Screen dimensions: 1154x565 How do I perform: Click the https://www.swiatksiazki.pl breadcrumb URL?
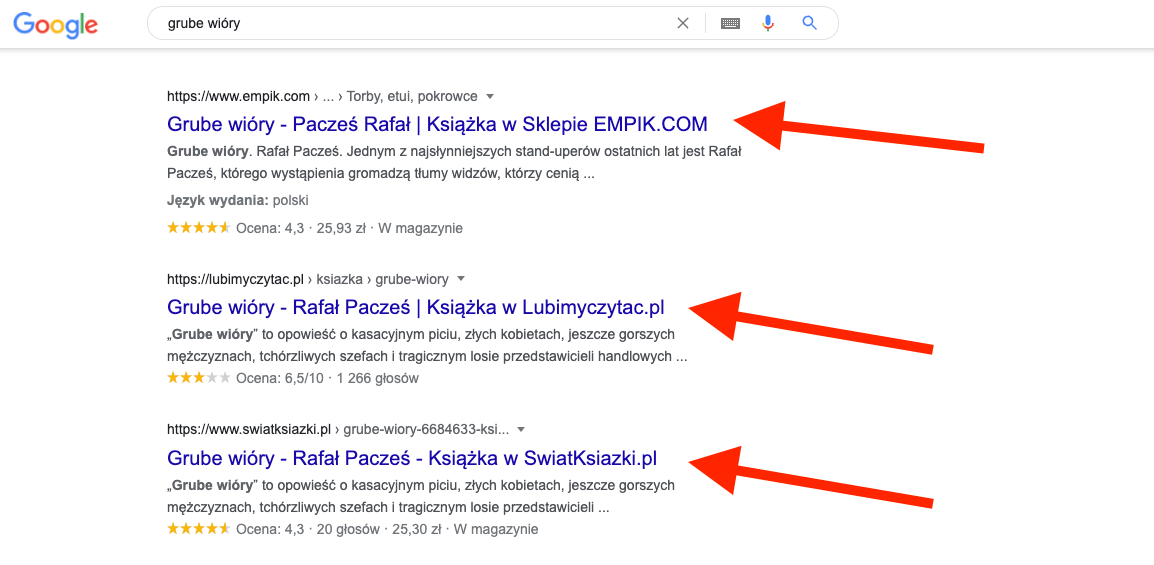pyautogui.click(x=249, y=430)
